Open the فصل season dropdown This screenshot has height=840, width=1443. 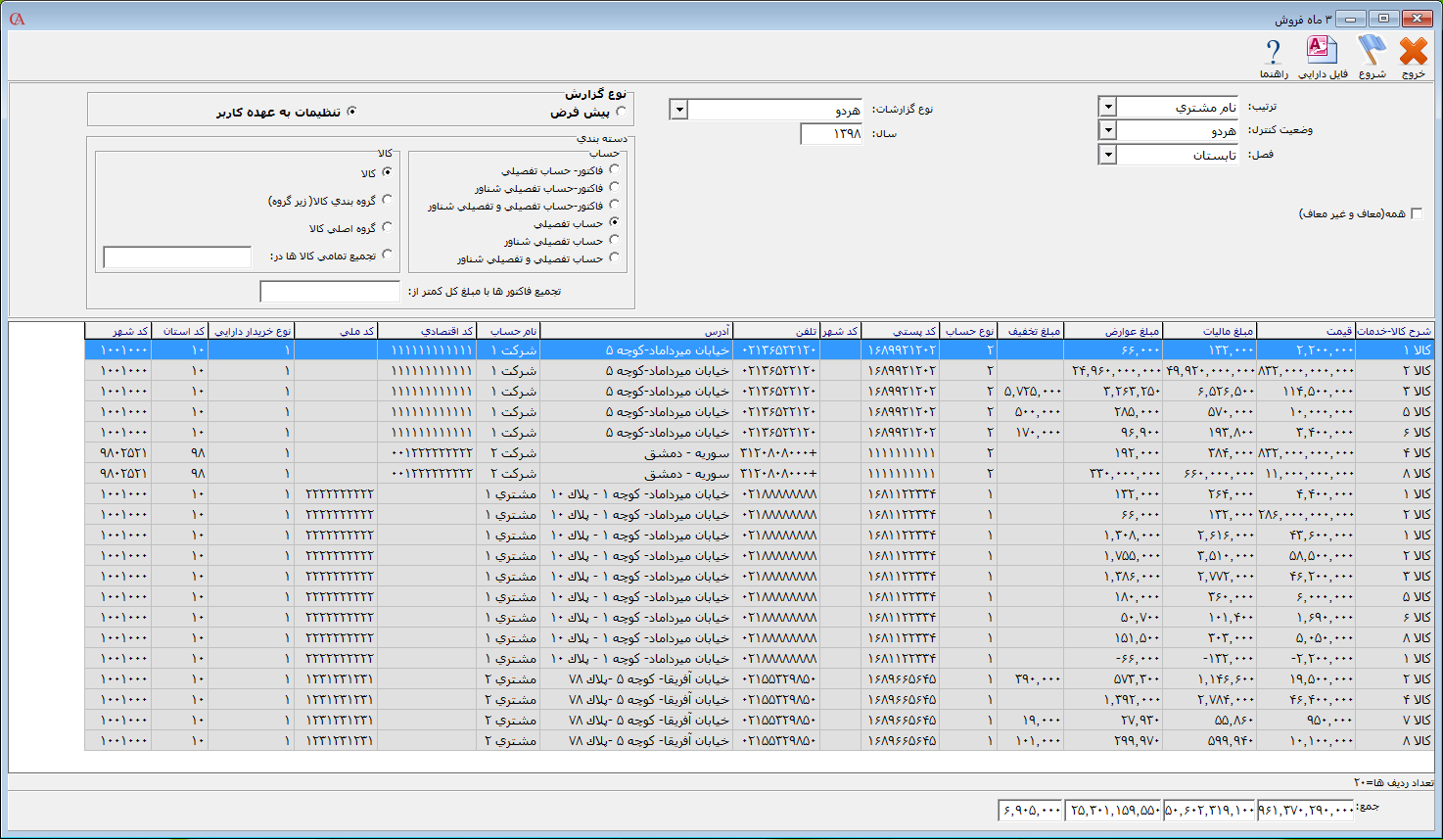1107,155
